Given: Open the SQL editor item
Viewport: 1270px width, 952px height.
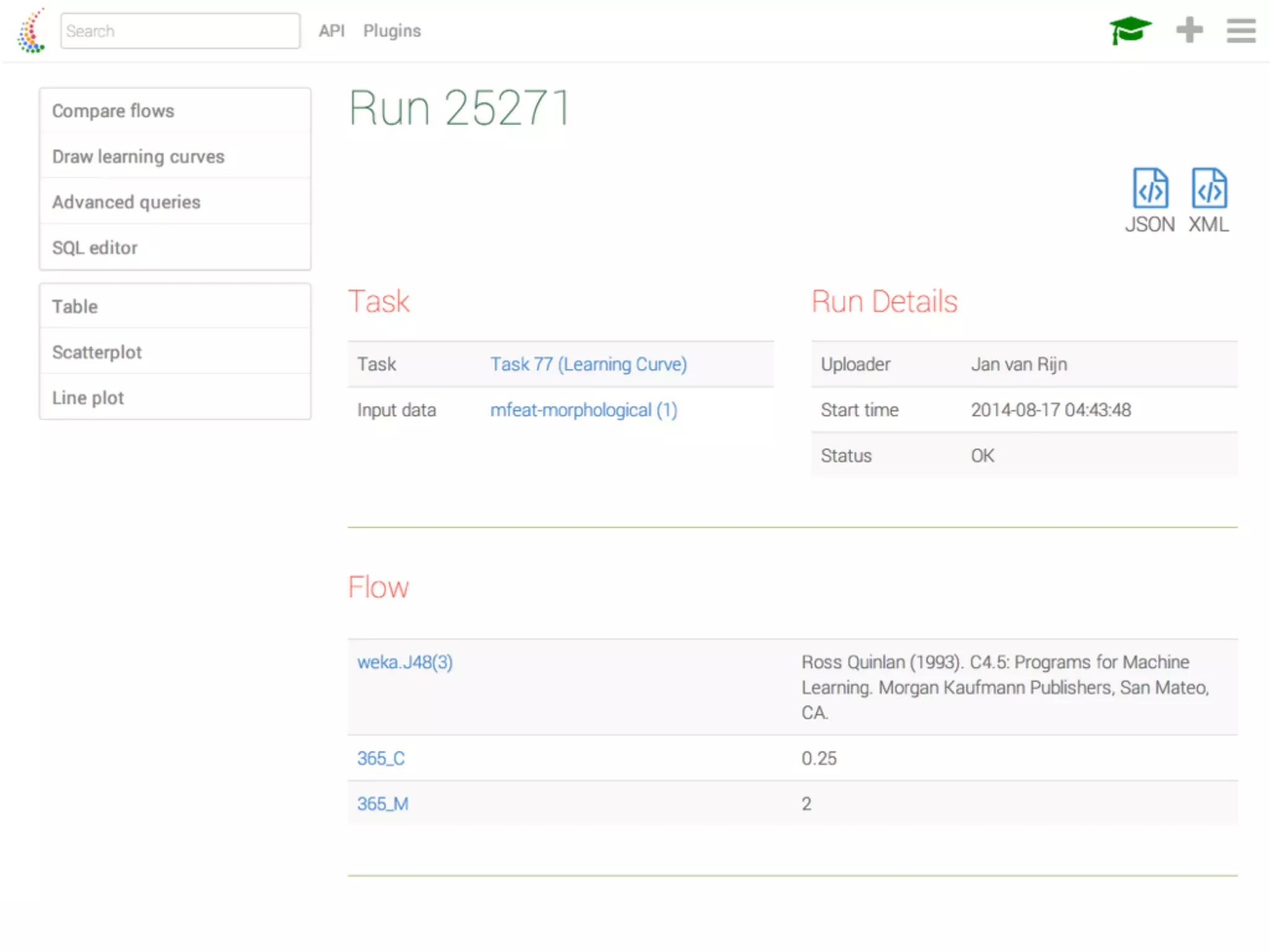Looking at the screenshot, I should [x=95, y=248].
